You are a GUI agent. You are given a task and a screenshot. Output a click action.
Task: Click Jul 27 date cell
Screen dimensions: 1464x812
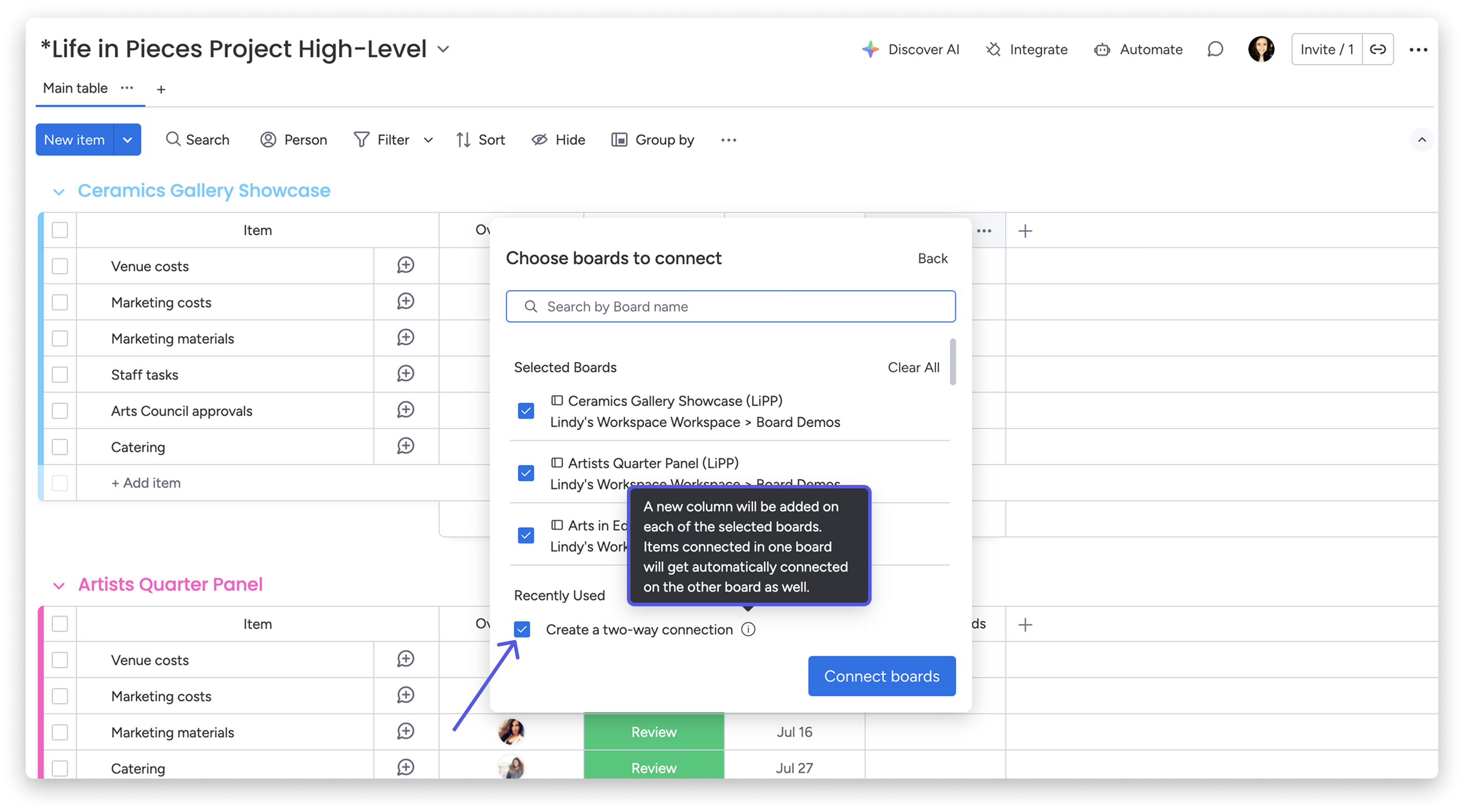794,765
